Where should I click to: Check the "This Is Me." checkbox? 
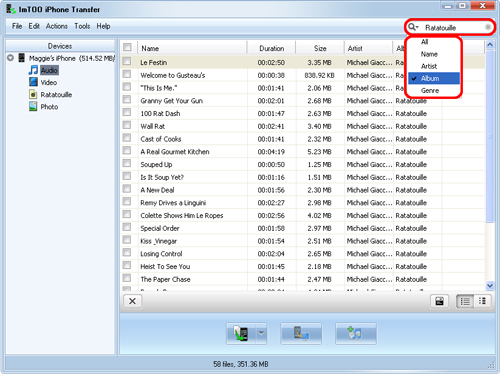click(x=127, y=87)
